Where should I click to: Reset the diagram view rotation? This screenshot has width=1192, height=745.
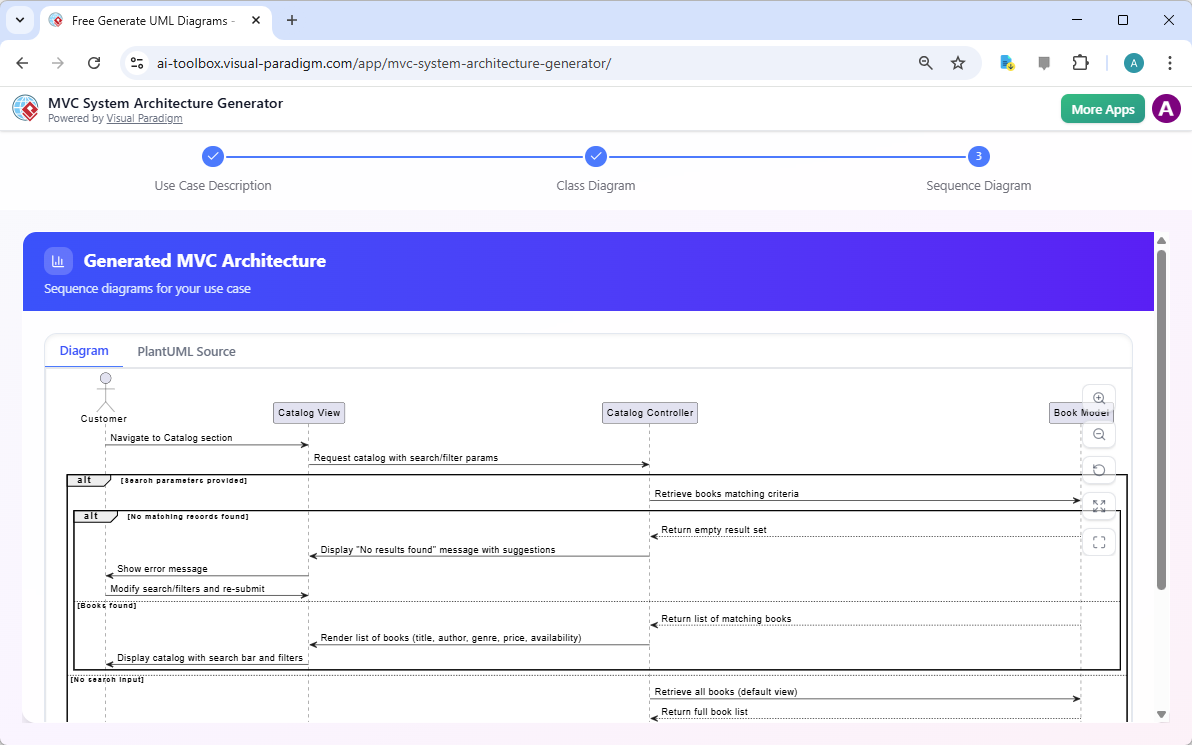(x=1099, y=469)
